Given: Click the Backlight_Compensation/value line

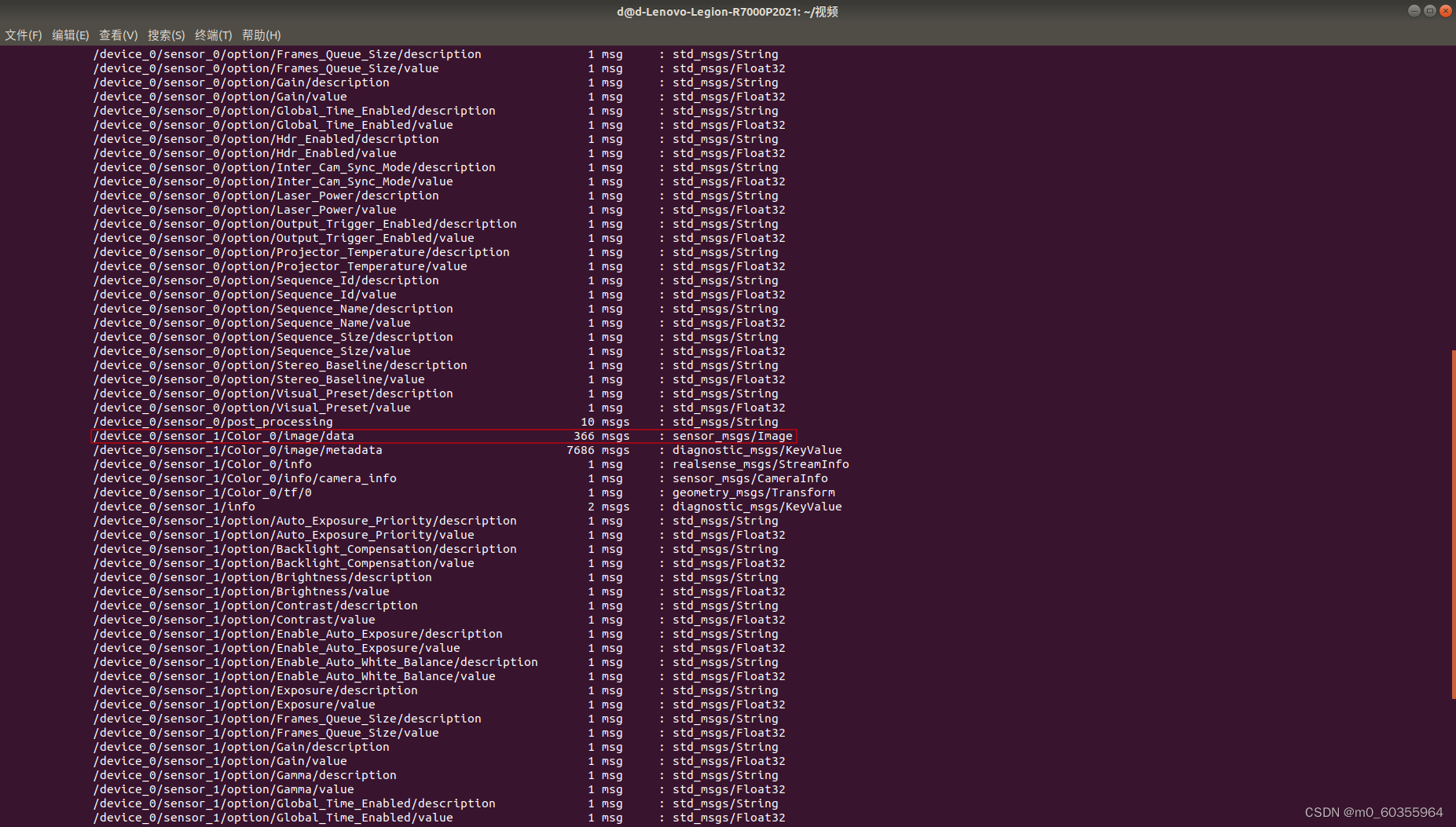Looking at the screenshot, I should pos(439,563).
